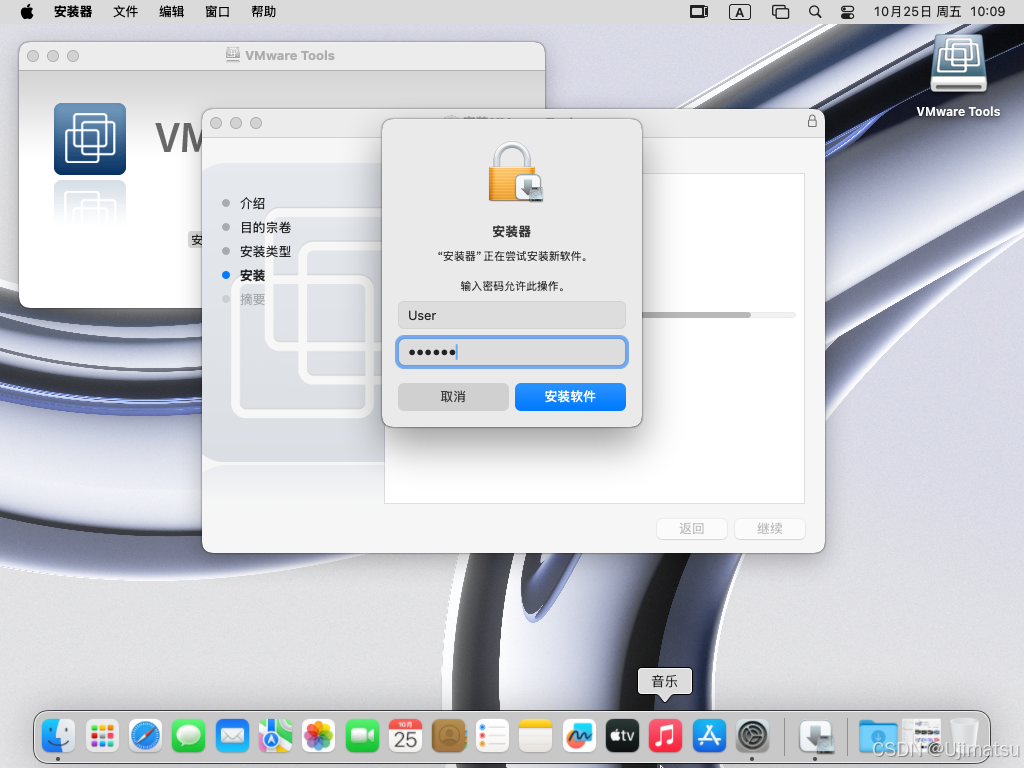Open Photos app in the Dock
1024x768 pixels.
coord(319,735)
